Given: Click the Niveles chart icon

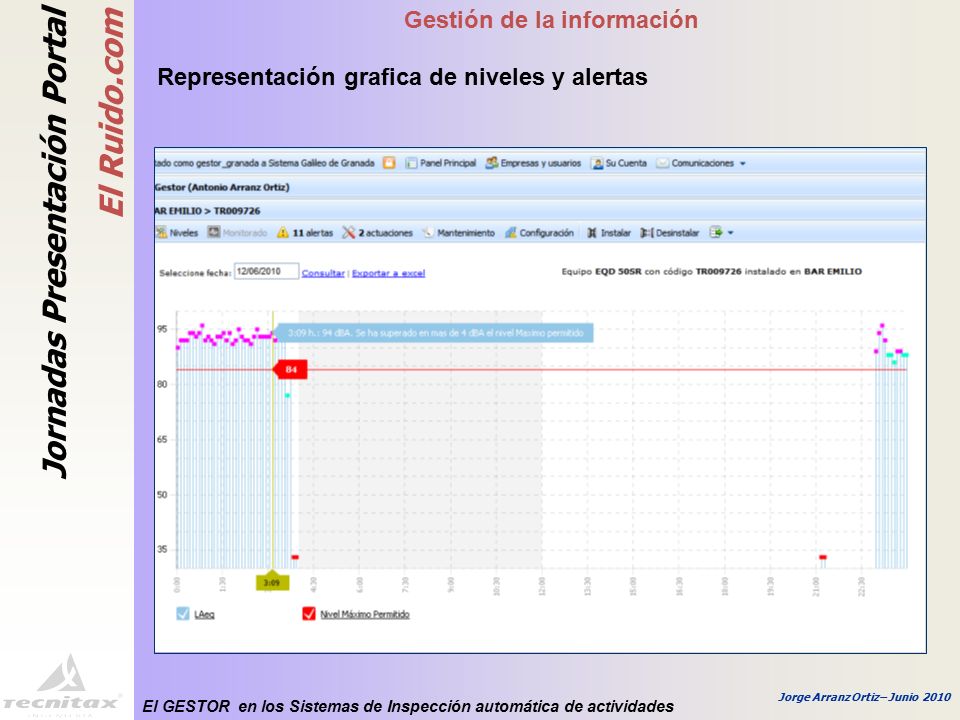Looking at the screenshot, I should (x=162, y=233).
